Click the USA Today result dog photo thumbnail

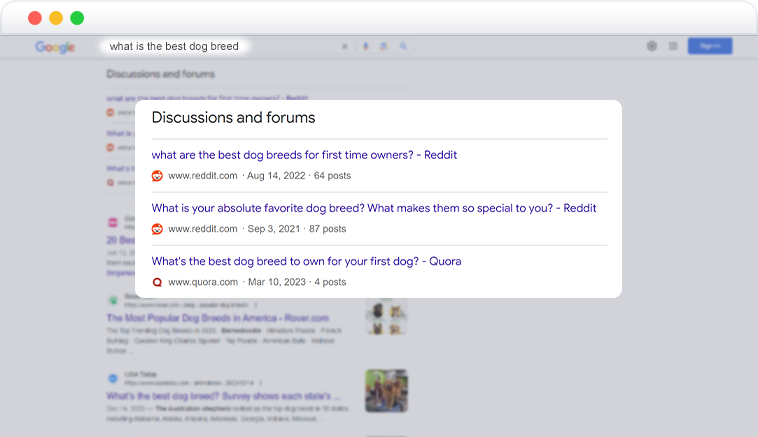click(386, 391)
